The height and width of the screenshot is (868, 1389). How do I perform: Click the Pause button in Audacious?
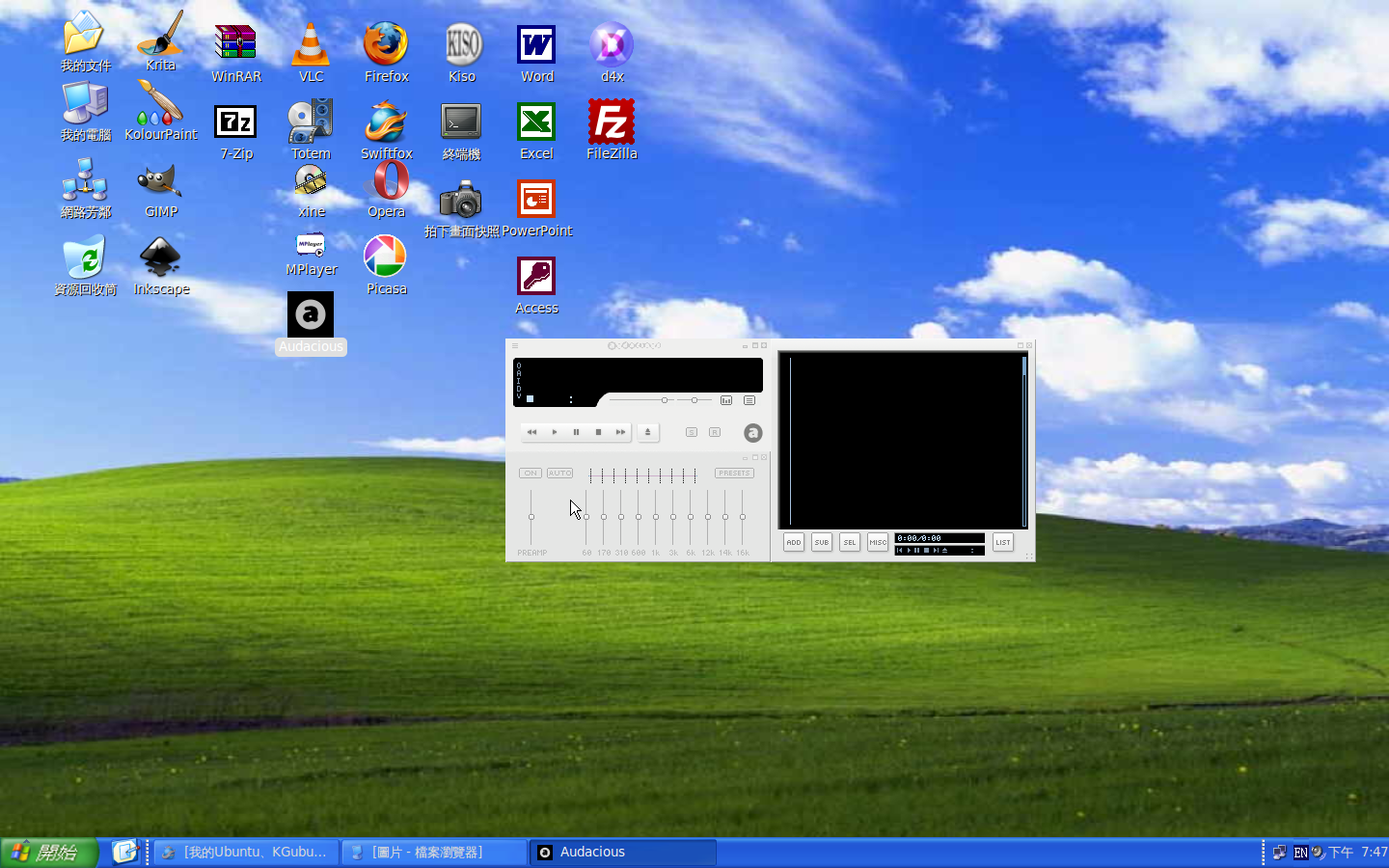576,432
